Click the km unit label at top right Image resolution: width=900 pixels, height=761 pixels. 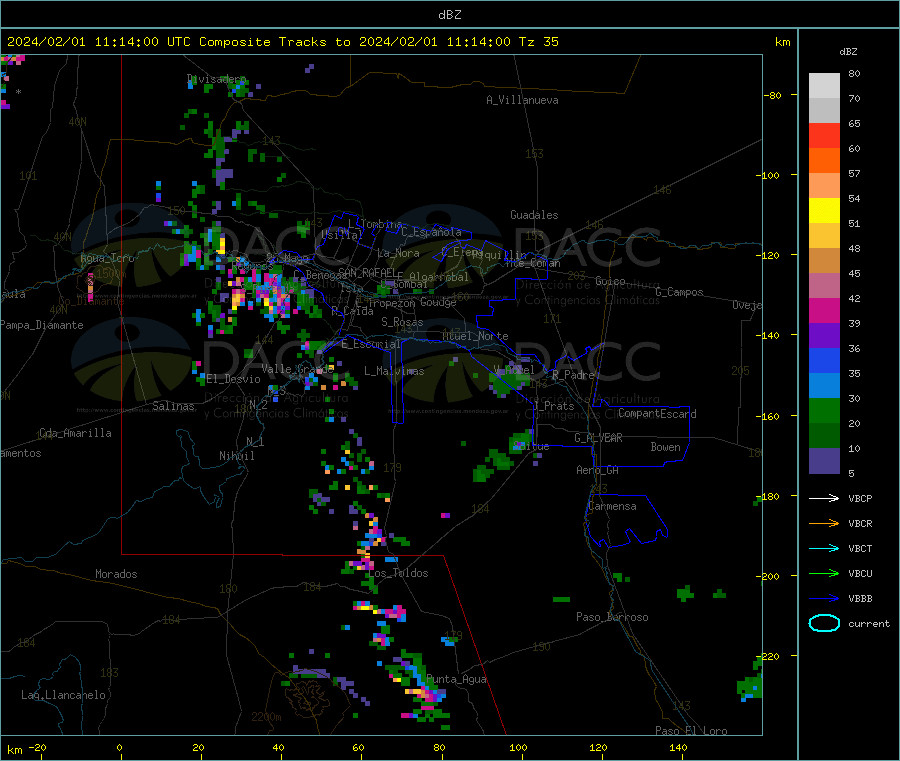(x=782, y=42)
